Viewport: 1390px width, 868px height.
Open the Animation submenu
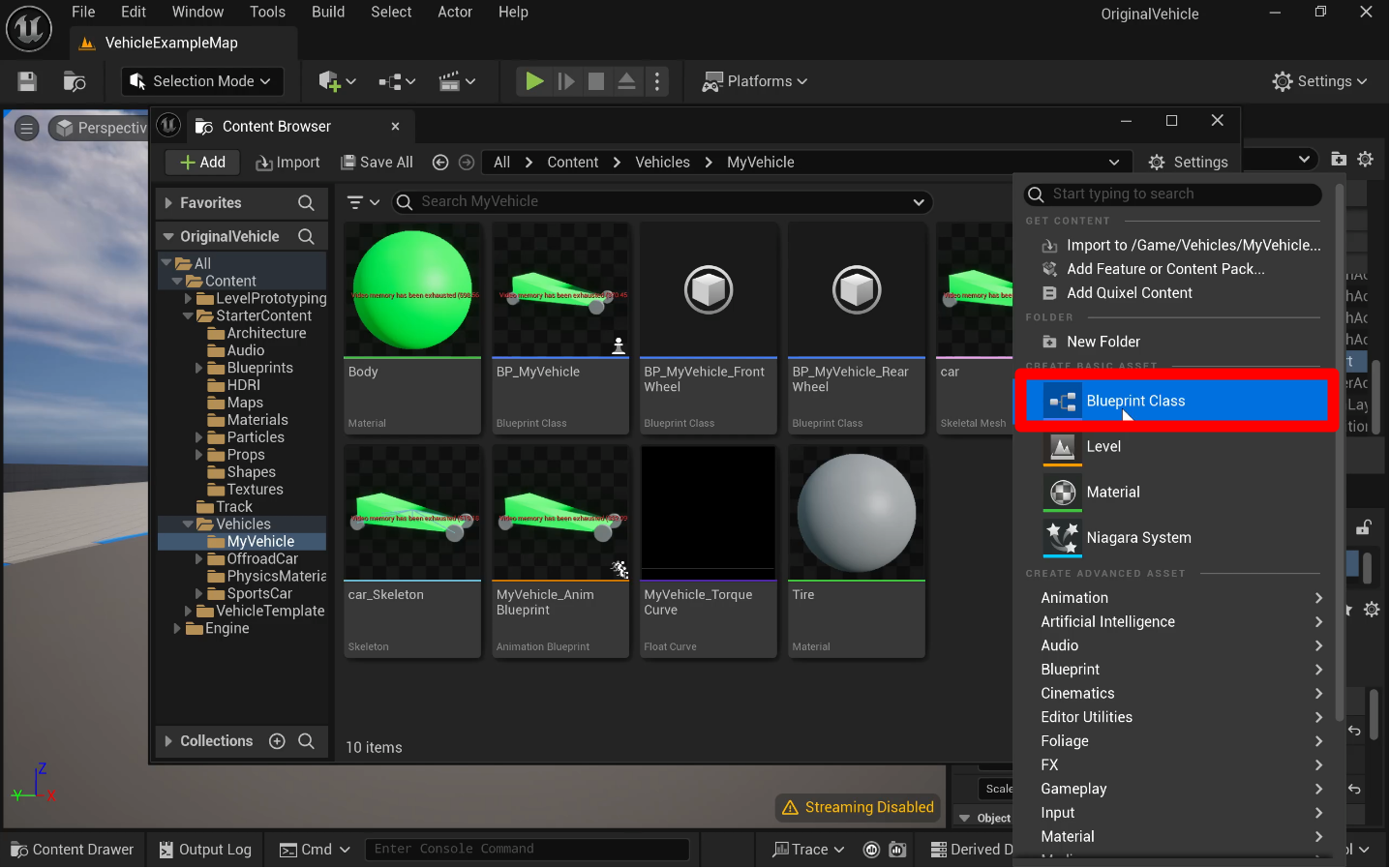1180,598
